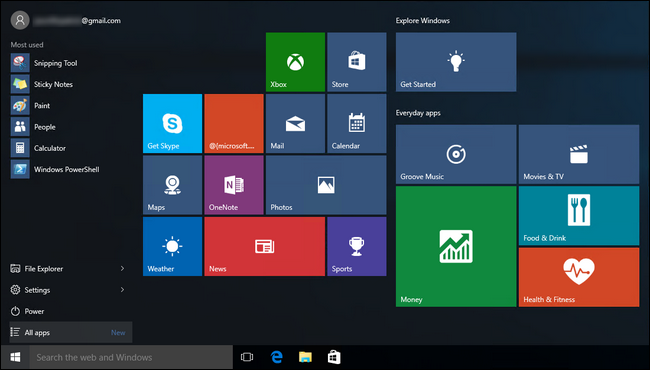Open People from Most used list

pyautogui.click(x=70, y=127)
